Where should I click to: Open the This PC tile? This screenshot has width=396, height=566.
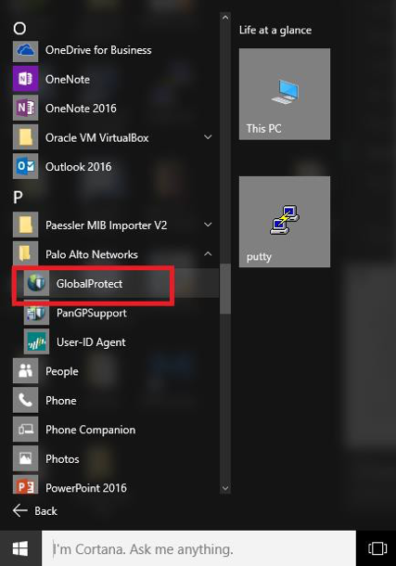pos(284,94)
